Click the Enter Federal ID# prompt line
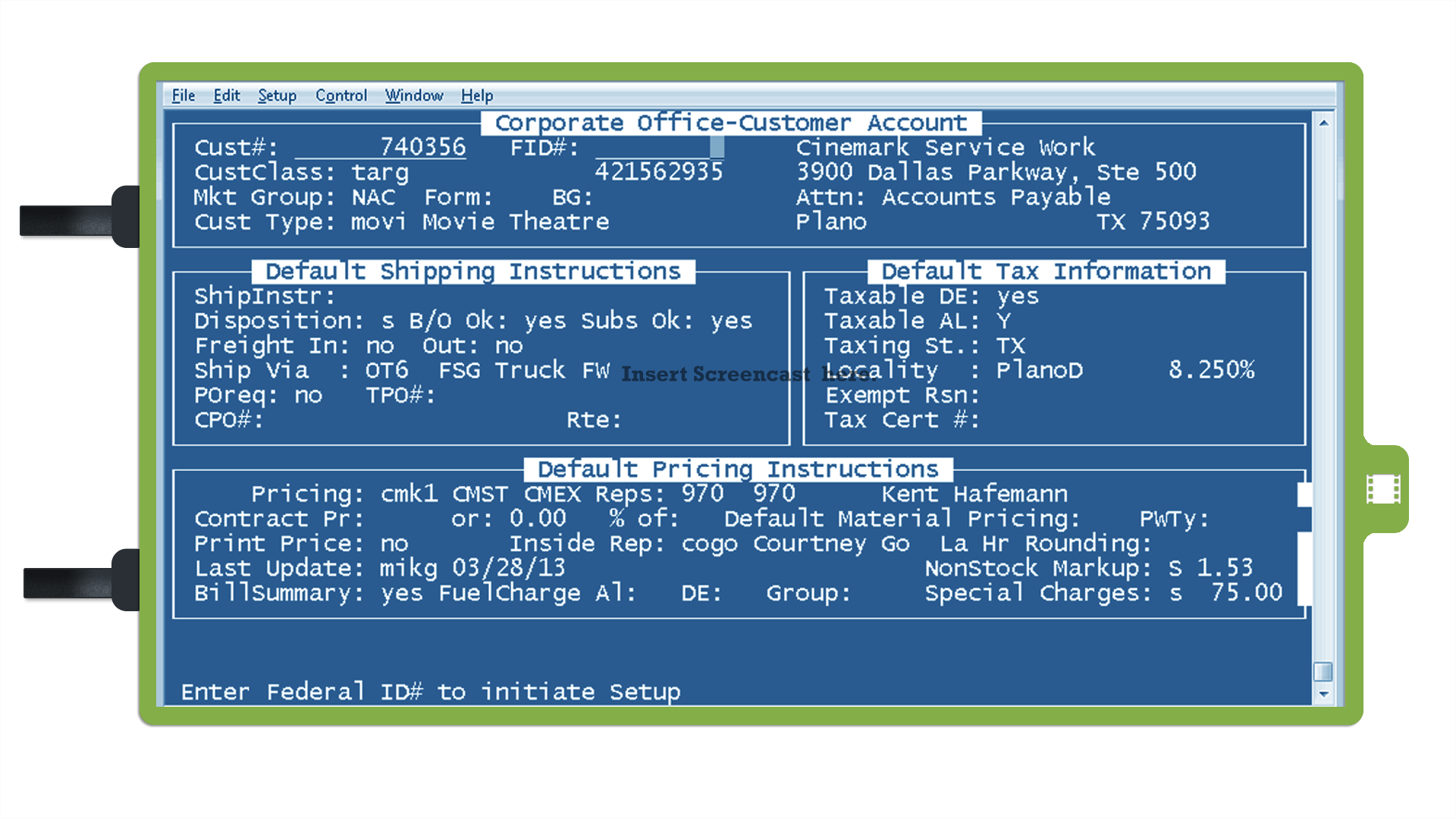The width and height of the screenshot is (1456, 819). click(x=431, y=692)
